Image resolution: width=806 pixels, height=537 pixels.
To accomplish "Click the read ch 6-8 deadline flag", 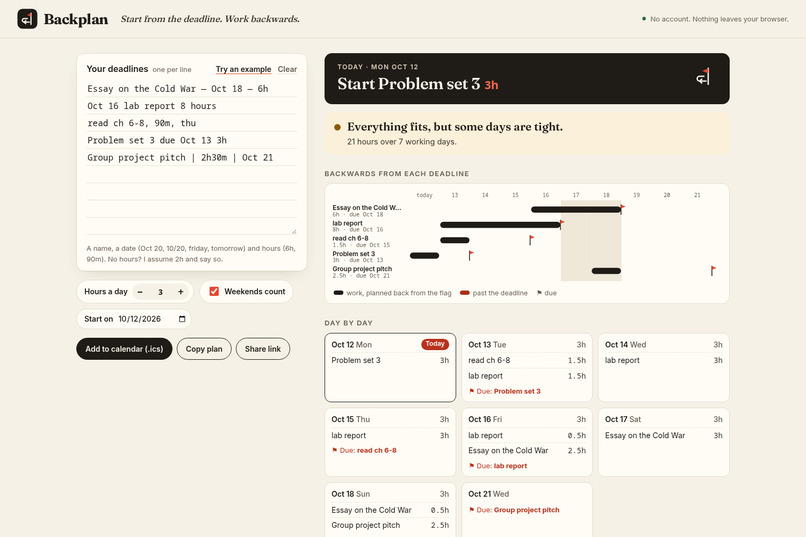I will tap(532, 239).
